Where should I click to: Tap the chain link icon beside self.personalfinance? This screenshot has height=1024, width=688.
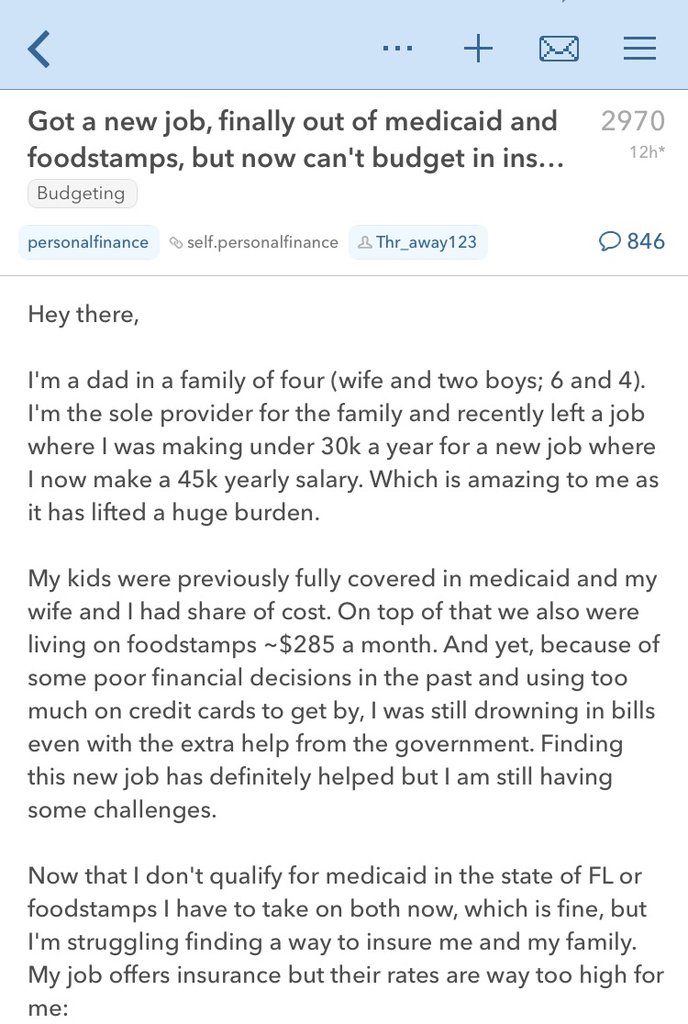click(175, 243)
